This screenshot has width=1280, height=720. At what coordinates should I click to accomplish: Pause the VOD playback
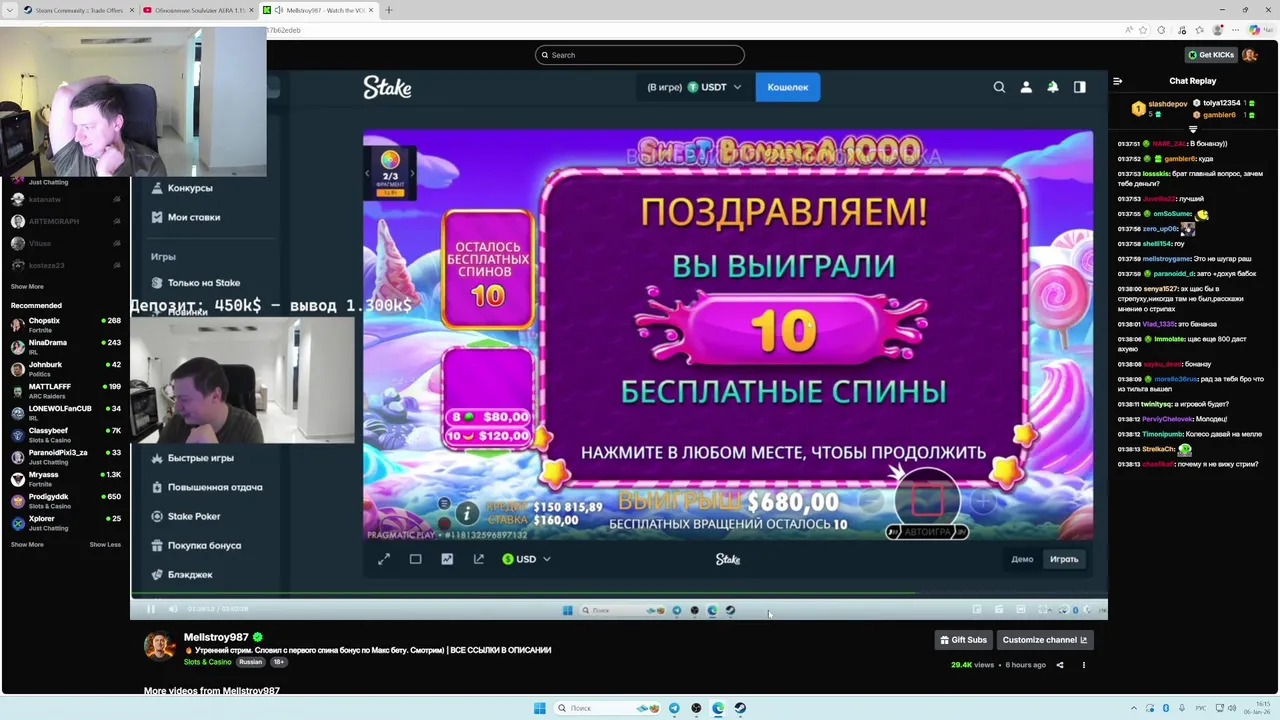coord(151,609)
